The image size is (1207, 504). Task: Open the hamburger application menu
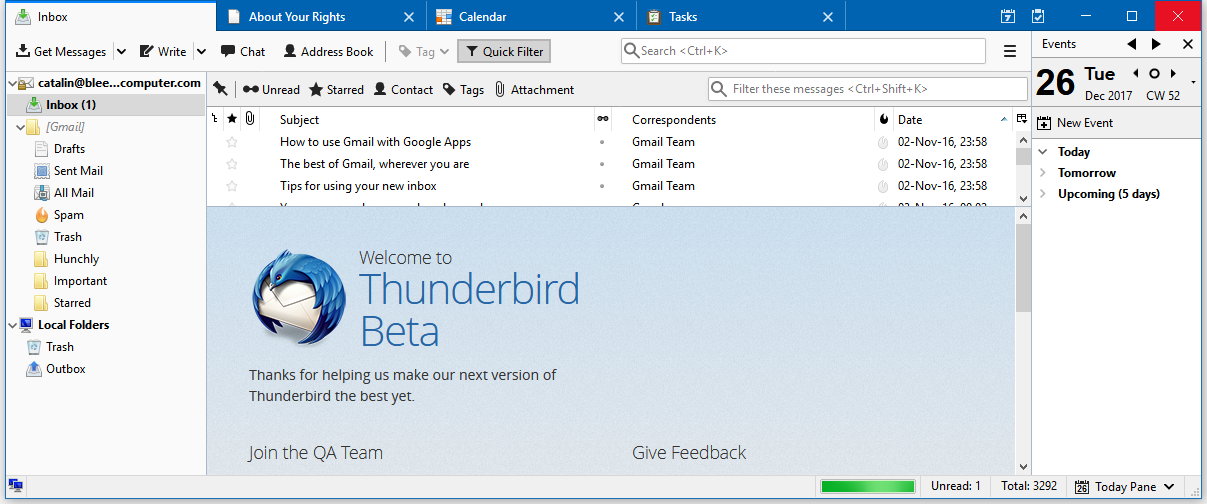pos(1010,51)
